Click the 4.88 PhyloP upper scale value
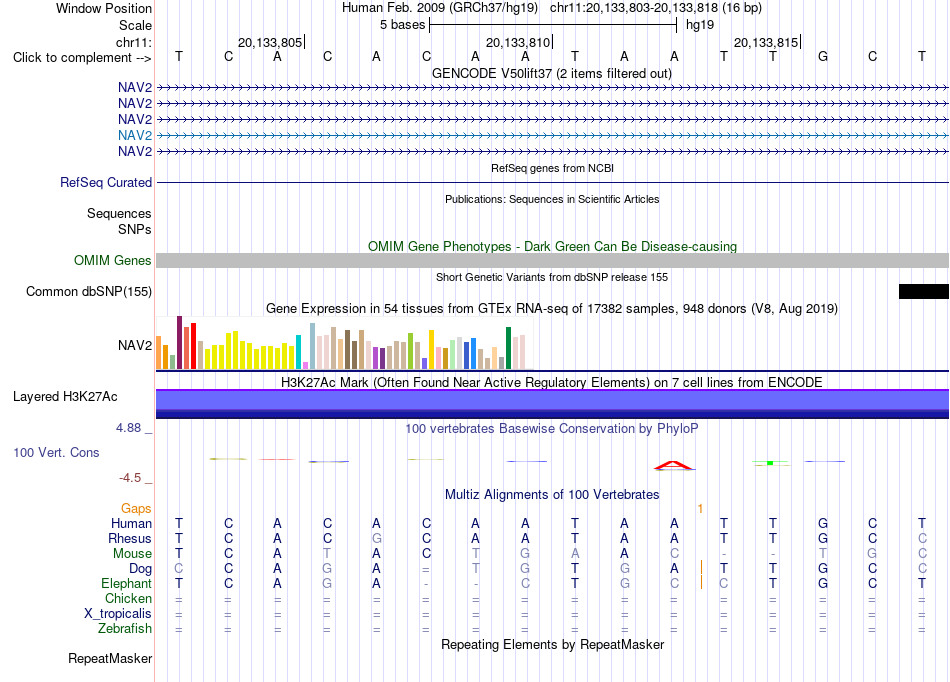 point(128,428)
